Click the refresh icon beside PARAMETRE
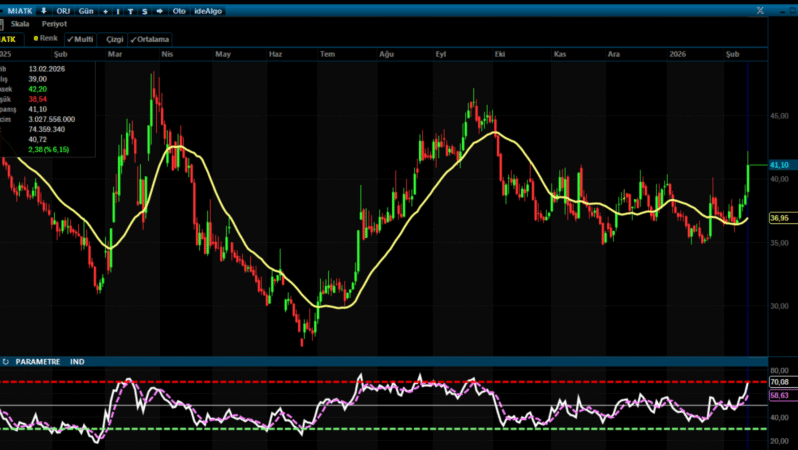798x450 pixels. [x=7, y=361]
